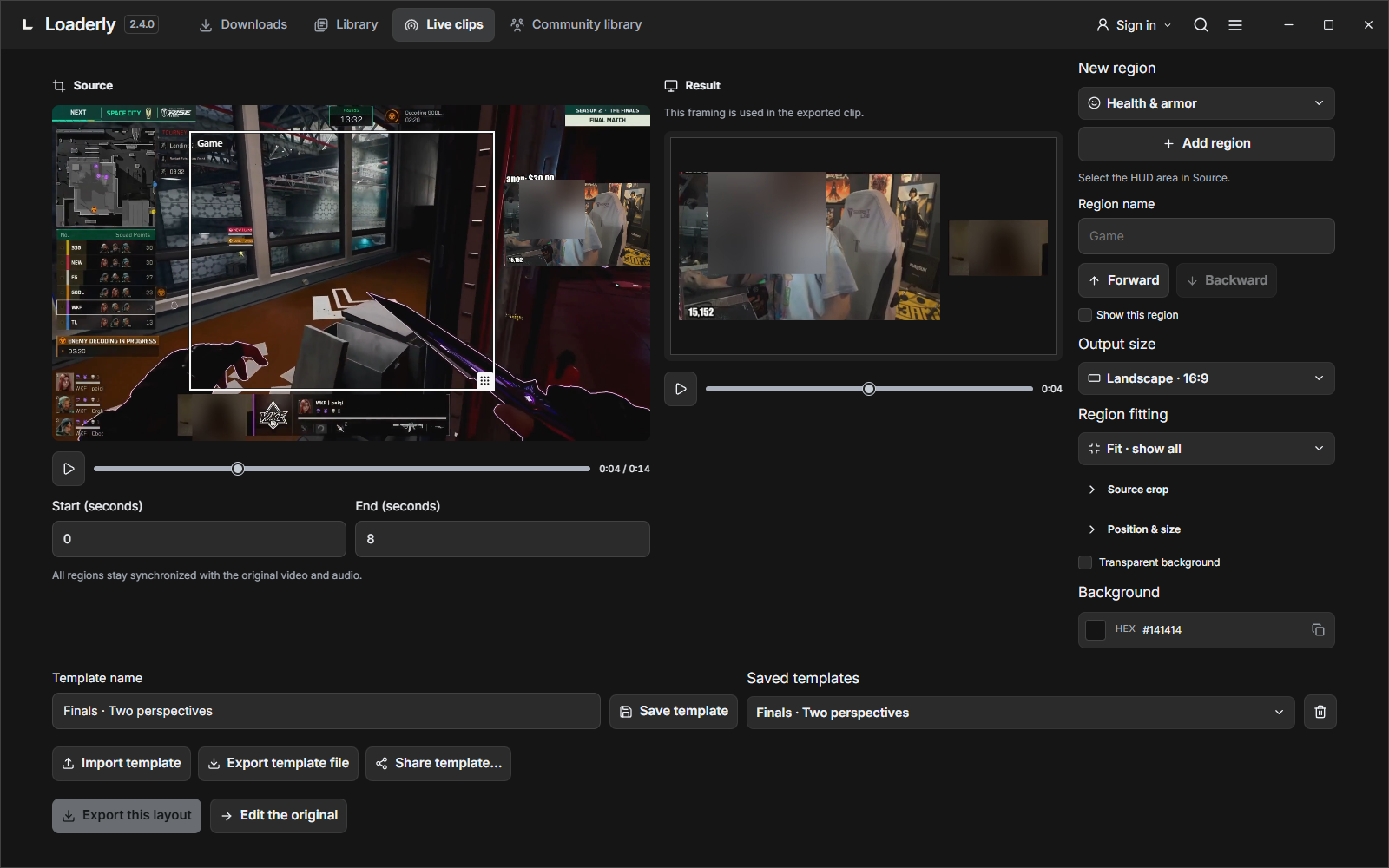This screenshot has height=868, width=1389.
Task: Minimize the Loaderly window
Action: pyautogui.click(x=1288, y=25)
